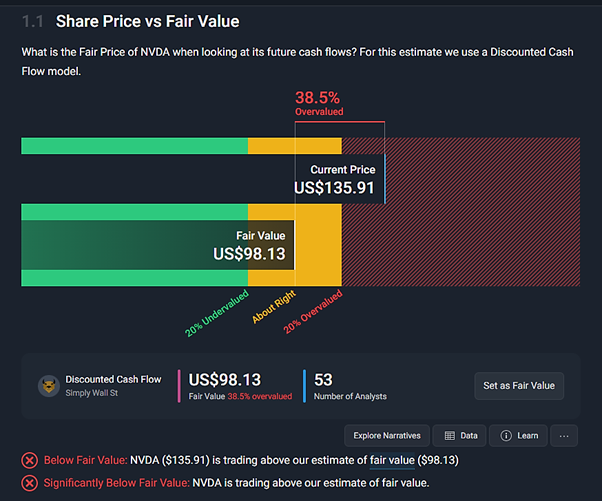
Task: Click the info icon in Learn button
Action: (x=507, y=436)
